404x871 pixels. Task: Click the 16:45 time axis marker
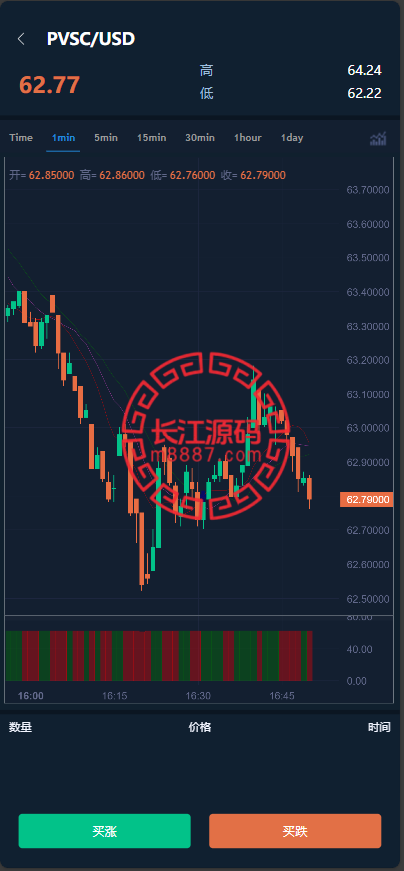click(x=282, y=695)
